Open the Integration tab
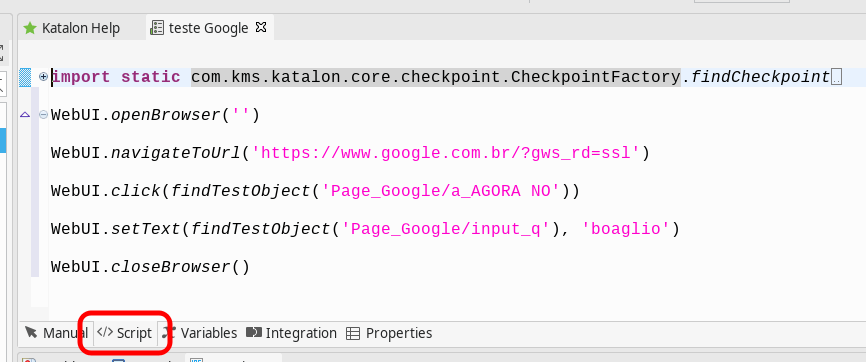Screen dimensions: 866x362 [x=291, y=333]
